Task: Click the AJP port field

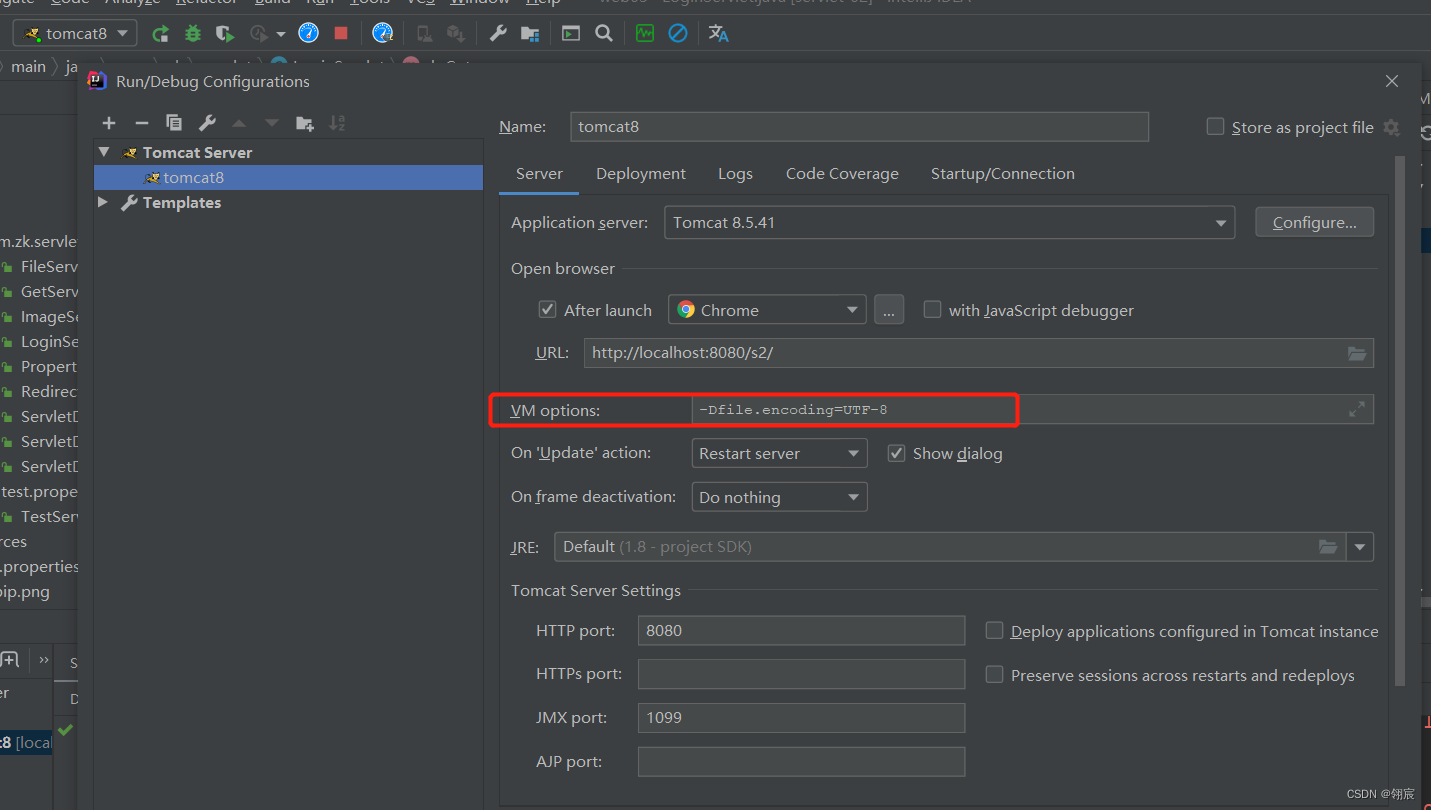Action: tap(801, 761)
